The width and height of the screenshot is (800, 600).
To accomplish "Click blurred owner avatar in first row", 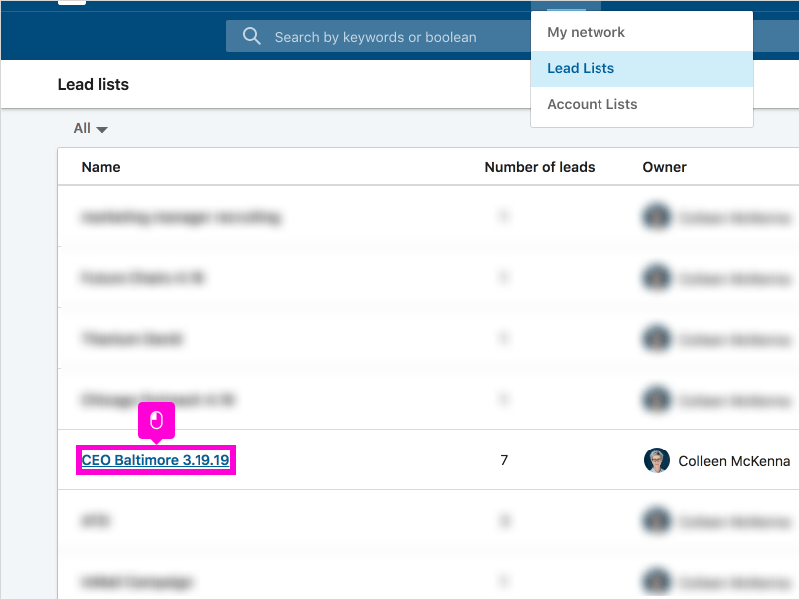I will point(657,217).
